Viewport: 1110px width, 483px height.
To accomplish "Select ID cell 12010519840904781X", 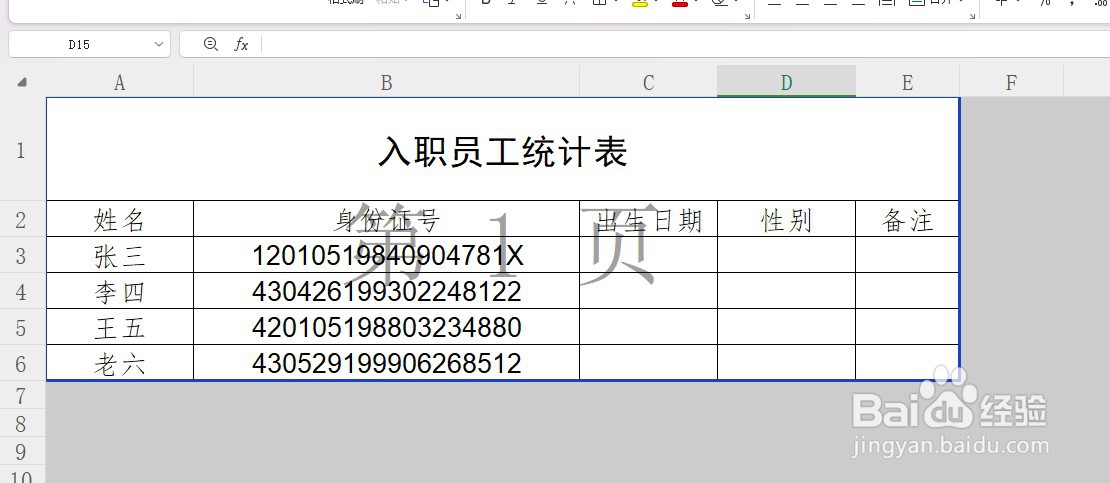I will (387, 256).
